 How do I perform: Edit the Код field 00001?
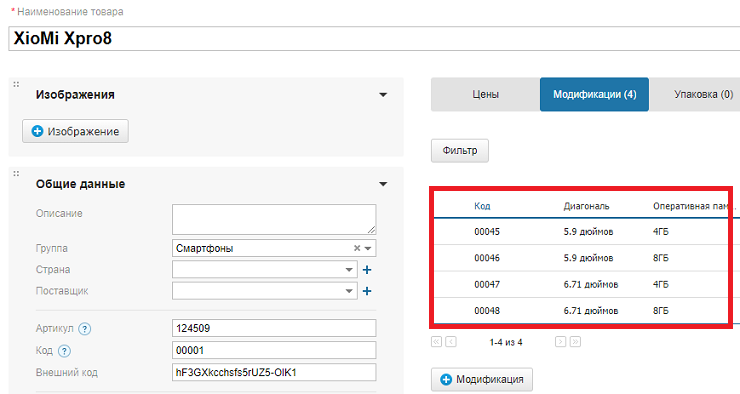pyautogui.click(x=274, y=351)
